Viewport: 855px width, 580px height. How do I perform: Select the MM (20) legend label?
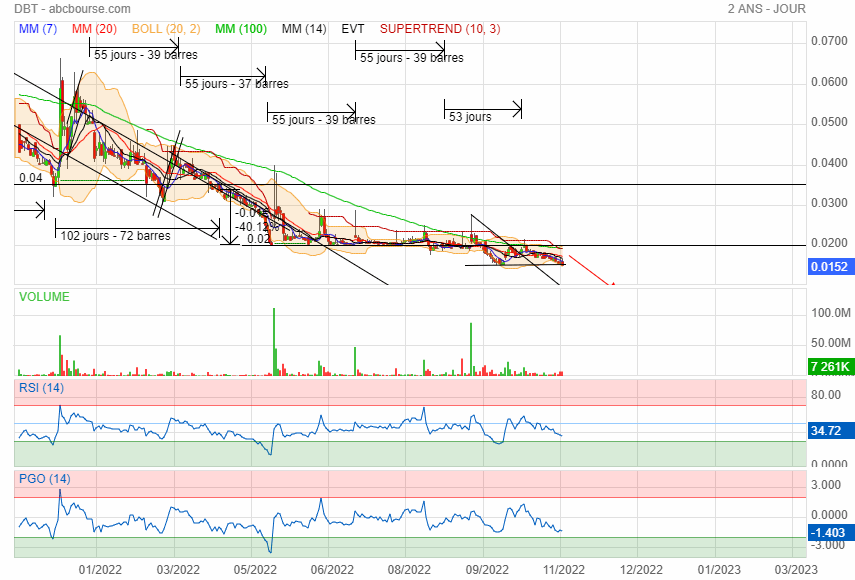pyautogui.click(x=94, y=29)
